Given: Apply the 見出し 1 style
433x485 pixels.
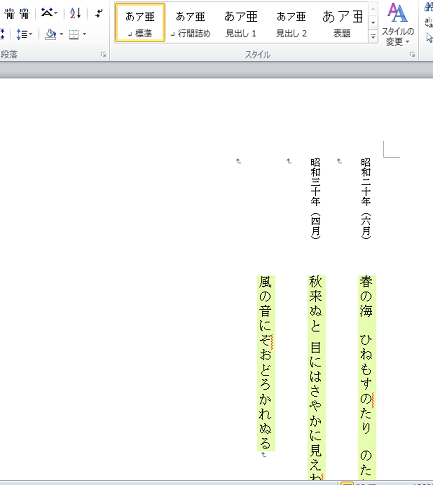Looking at the screenshot, I should tap(241, 23).
